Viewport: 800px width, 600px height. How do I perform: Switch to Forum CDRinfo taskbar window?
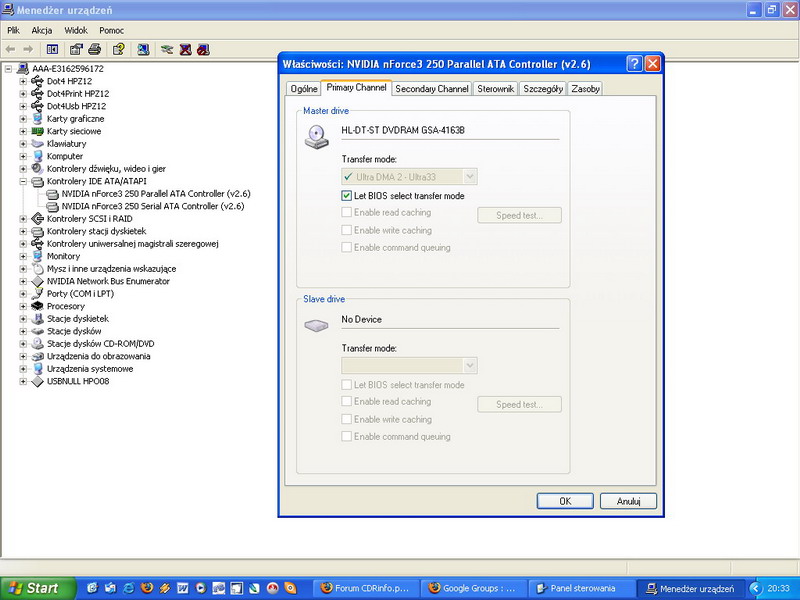tap(367, 588)
